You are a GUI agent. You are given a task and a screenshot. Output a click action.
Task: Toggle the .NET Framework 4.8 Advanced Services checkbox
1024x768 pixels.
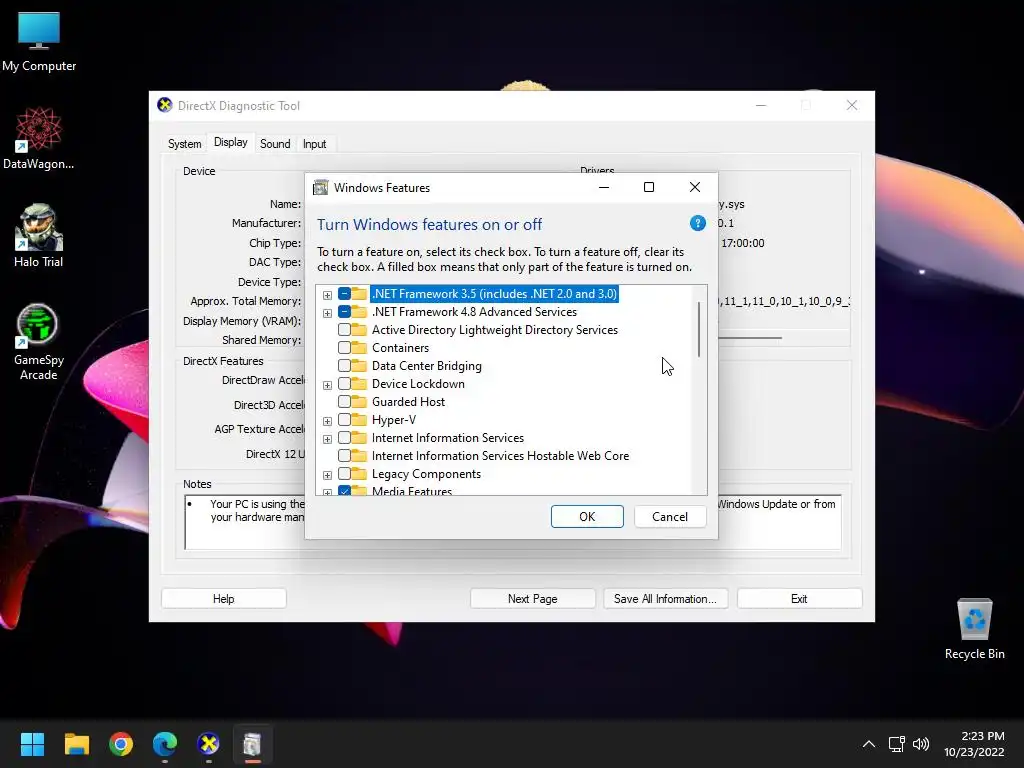tap(344, 312)
